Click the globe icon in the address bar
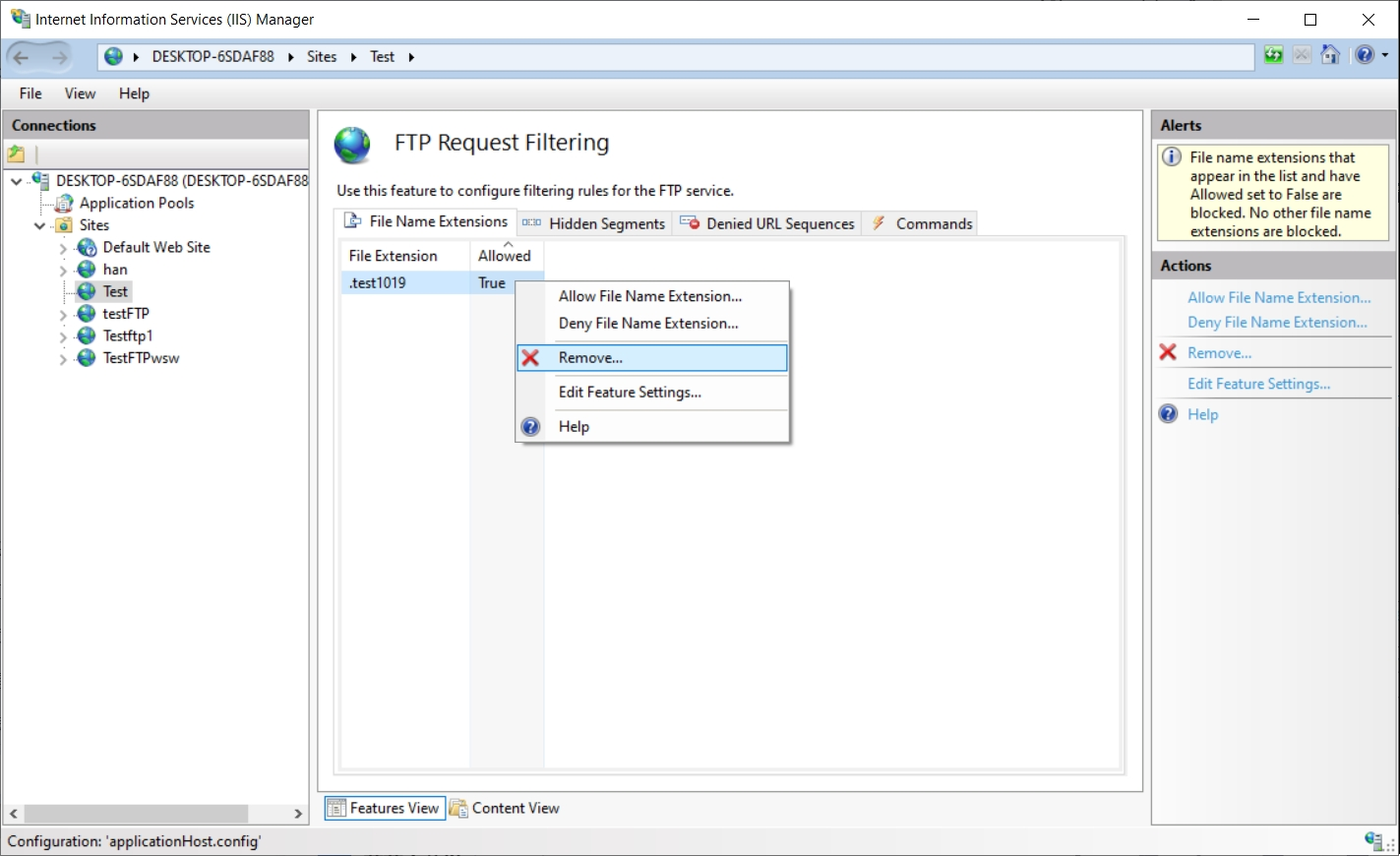 pos(114,57)
